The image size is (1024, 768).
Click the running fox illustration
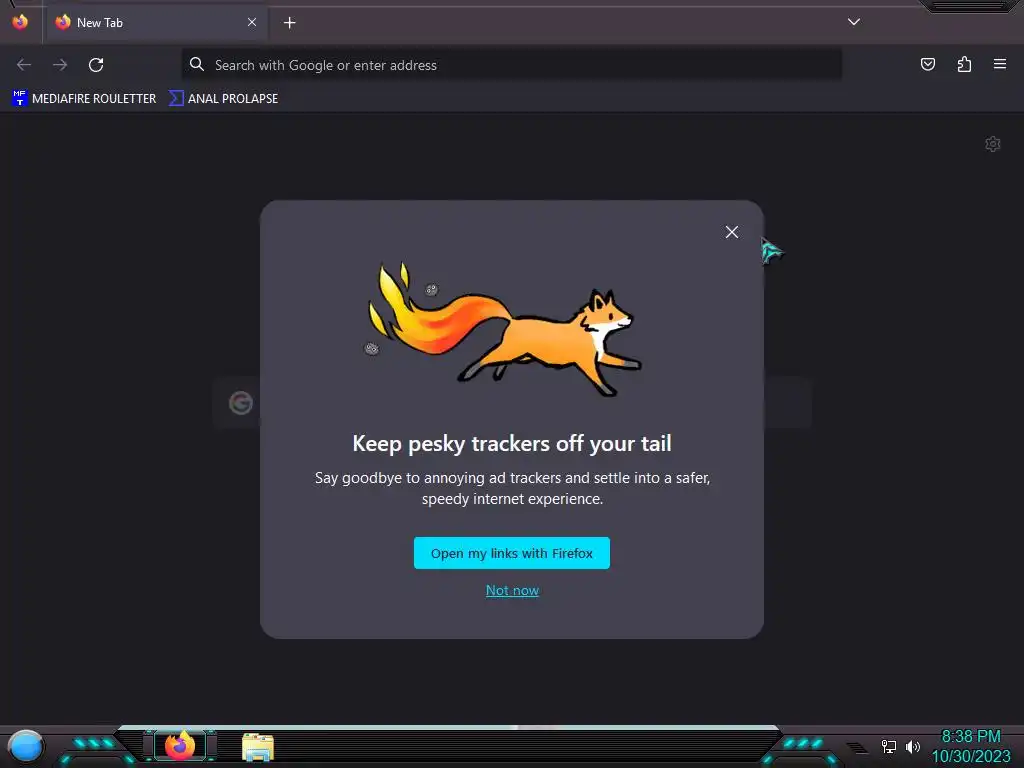[502, 330]
